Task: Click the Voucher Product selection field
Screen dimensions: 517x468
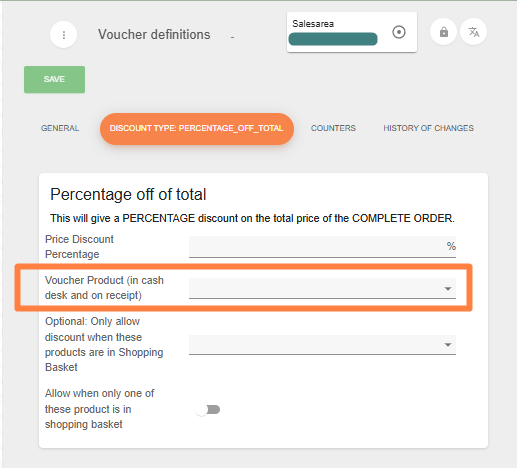Action: [322, 288]
